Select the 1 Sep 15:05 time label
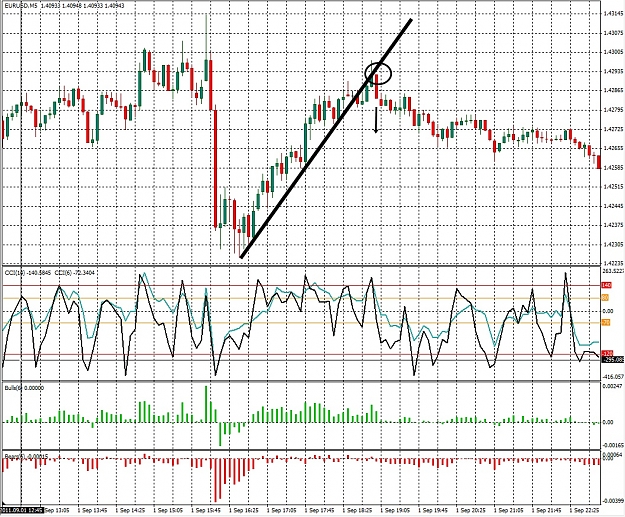Viewport: 625px width, 517px height. click(x=168, y=510)
